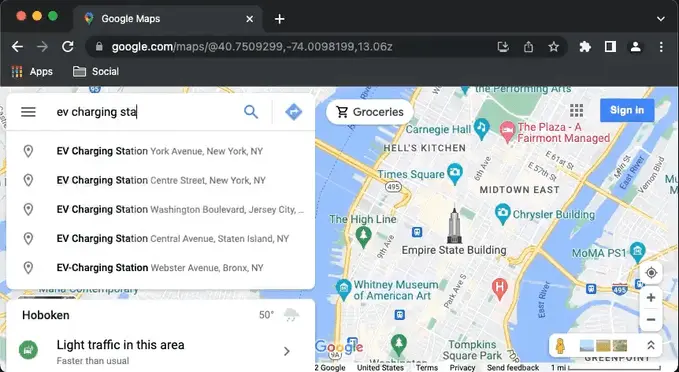Select the Street View pegman
The image size is (679, 372).
(x=560, y=346)
